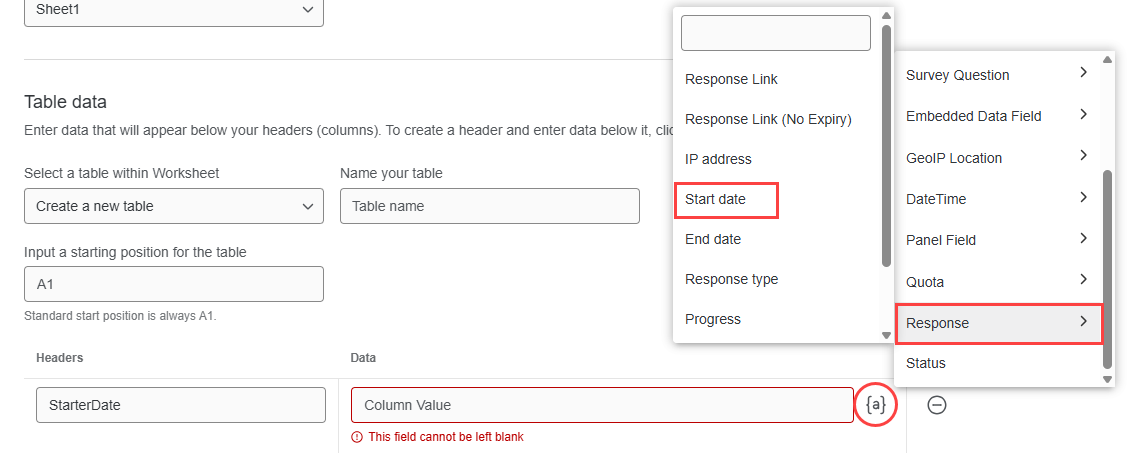1127x461 pixels.
Task: Click the "Select a table within Worksheet" label
Action: [122, 173]
